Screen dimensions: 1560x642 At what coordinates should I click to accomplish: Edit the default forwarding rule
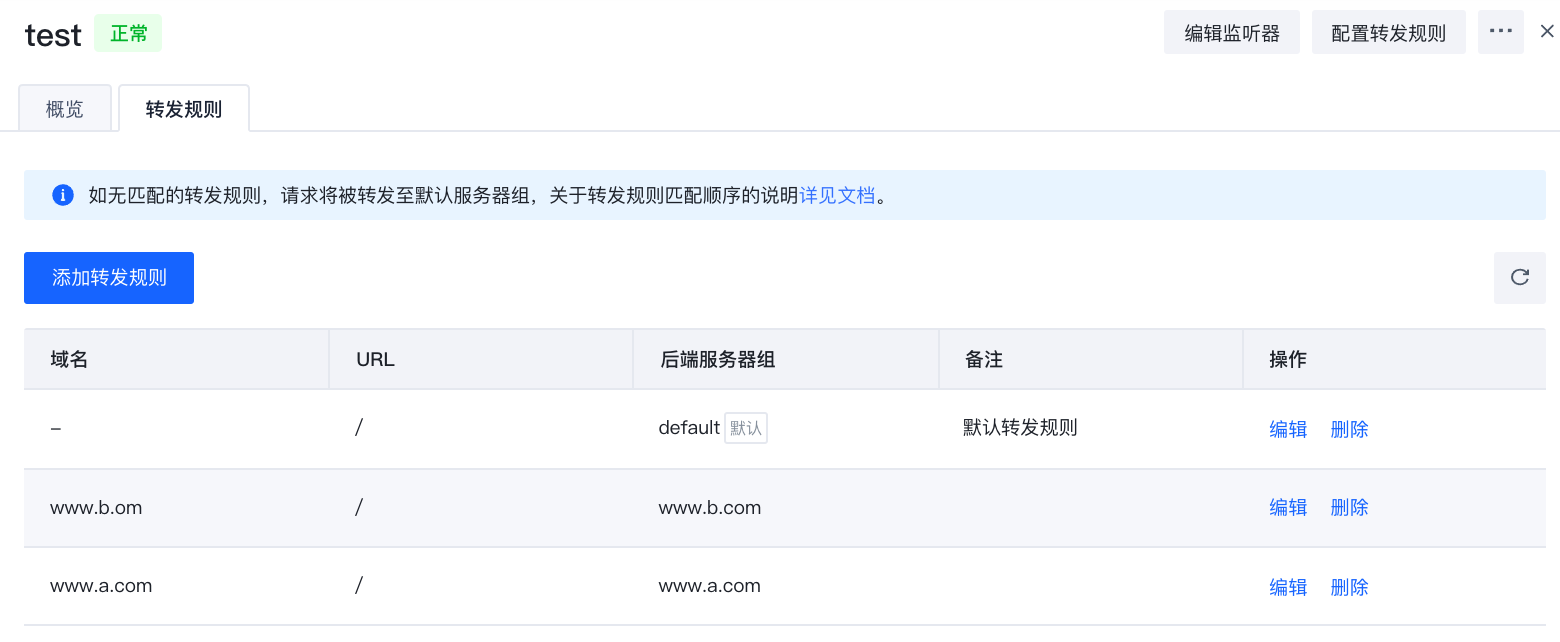[1288, 429]
